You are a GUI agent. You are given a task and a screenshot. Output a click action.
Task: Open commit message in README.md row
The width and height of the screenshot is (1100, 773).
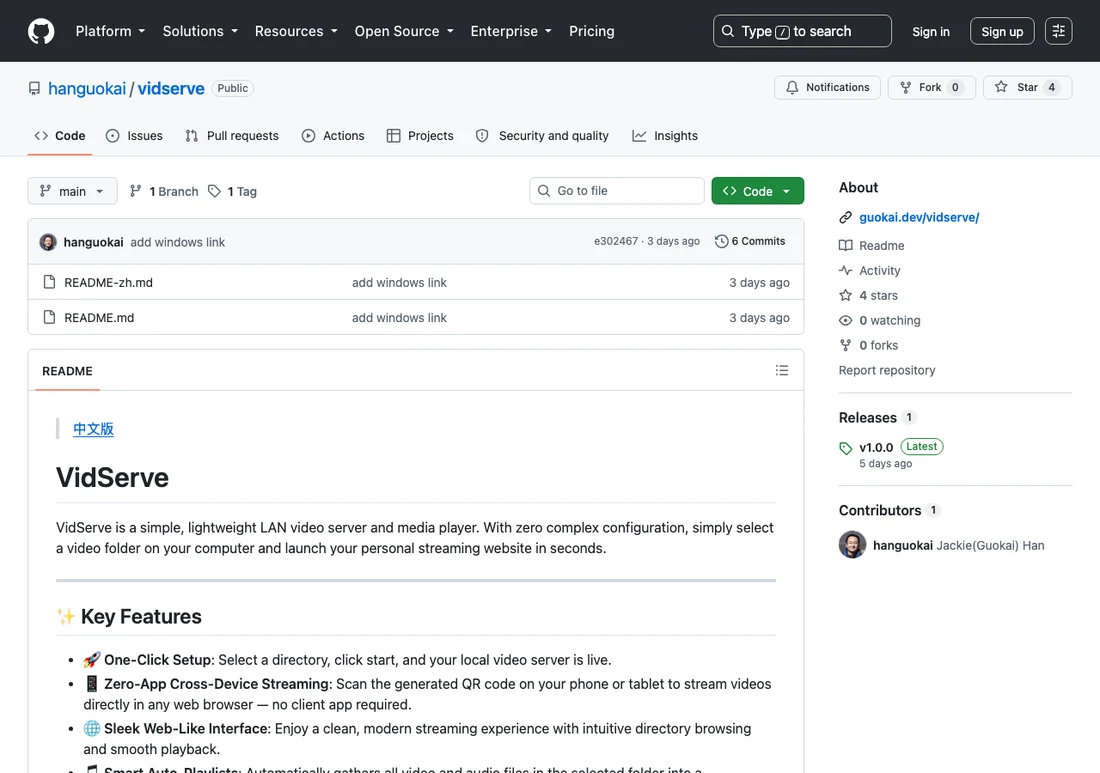pyautogui.click(x=399, y=318)
